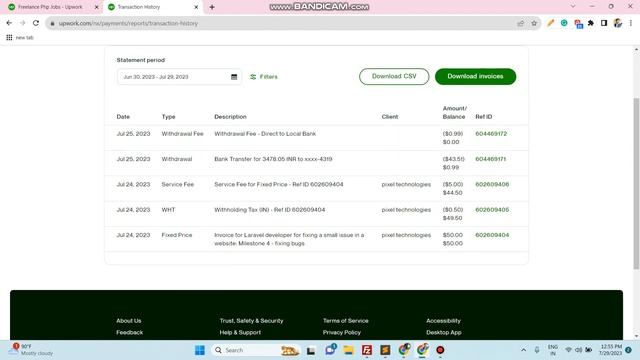The image size is (640, 360).
Task: Bookmark page with star icon
Action: pyautogui.click(x=534, y=23)
